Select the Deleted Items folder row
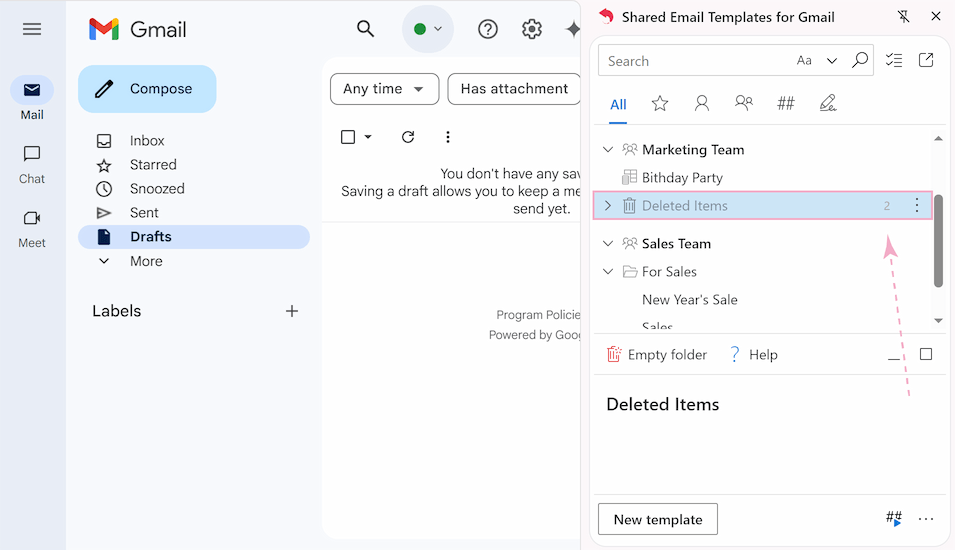955x550 pixels. [763, 205]
